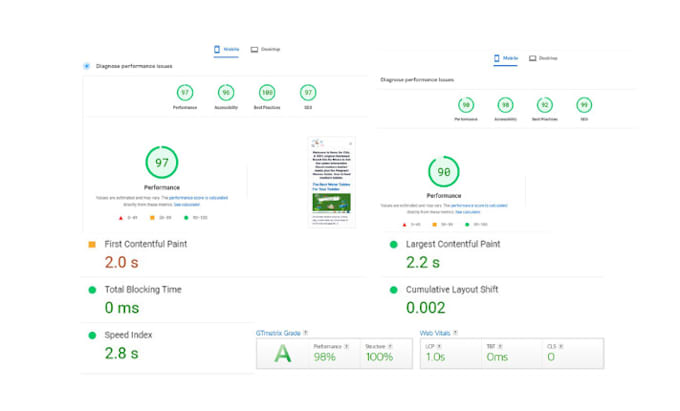The width and height of the screenshot is (680, 411).
Task: Click 'Speed Index' metric label
Action: [128, 335]
